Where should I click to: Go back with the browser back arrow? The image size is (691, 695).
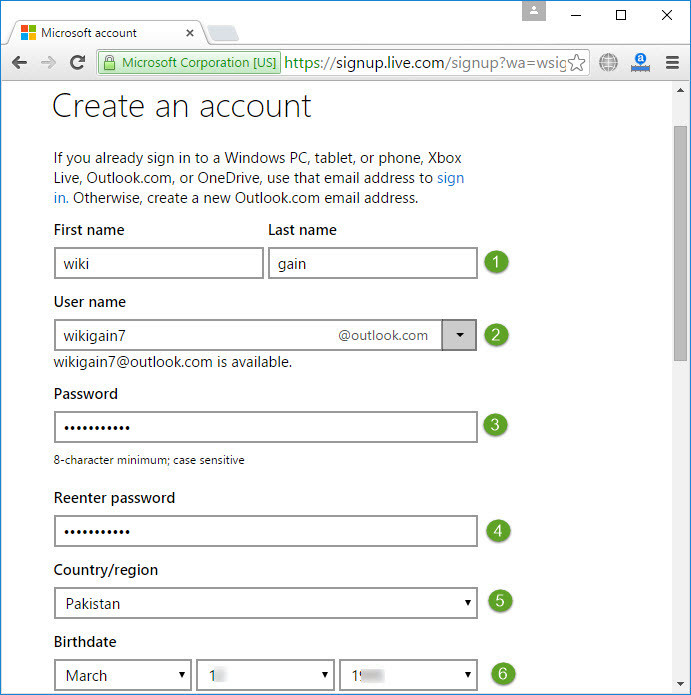19,62
